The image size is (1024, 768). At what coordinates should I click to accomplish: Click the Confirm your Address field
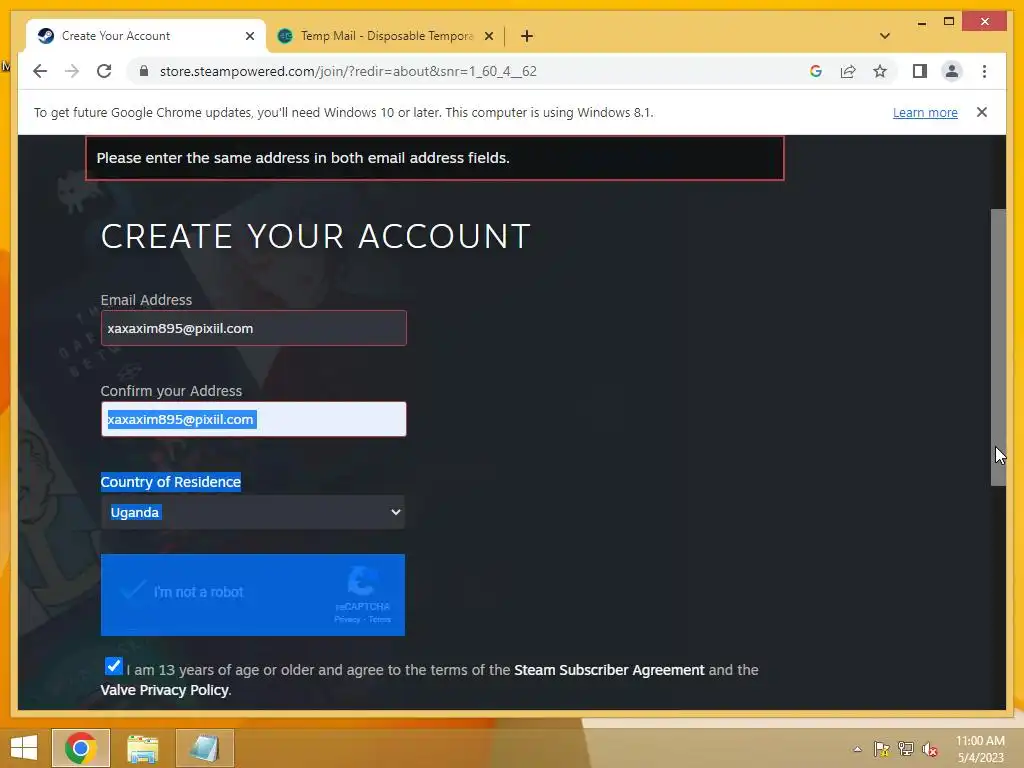click(253, 419)
